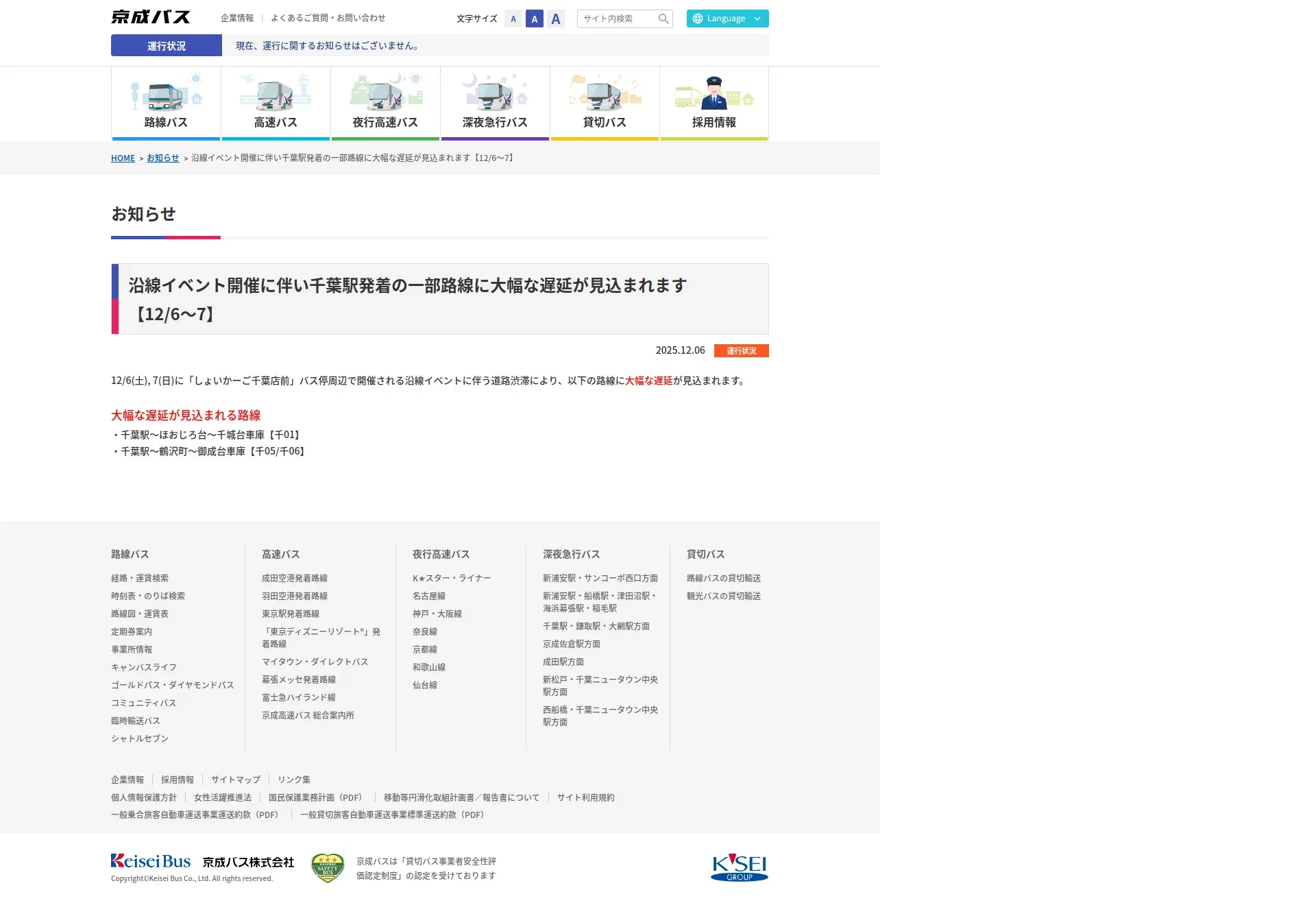Click the safety bus certification badge
The width and height of the screenshot is (1316, 903).
tap(327, 867)
